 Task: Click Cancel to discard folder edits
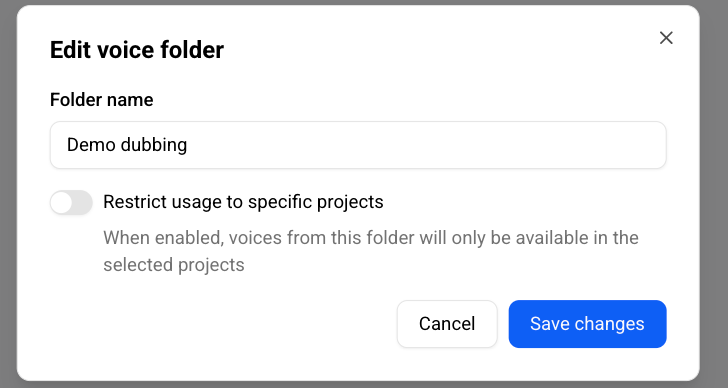point(447,324)
